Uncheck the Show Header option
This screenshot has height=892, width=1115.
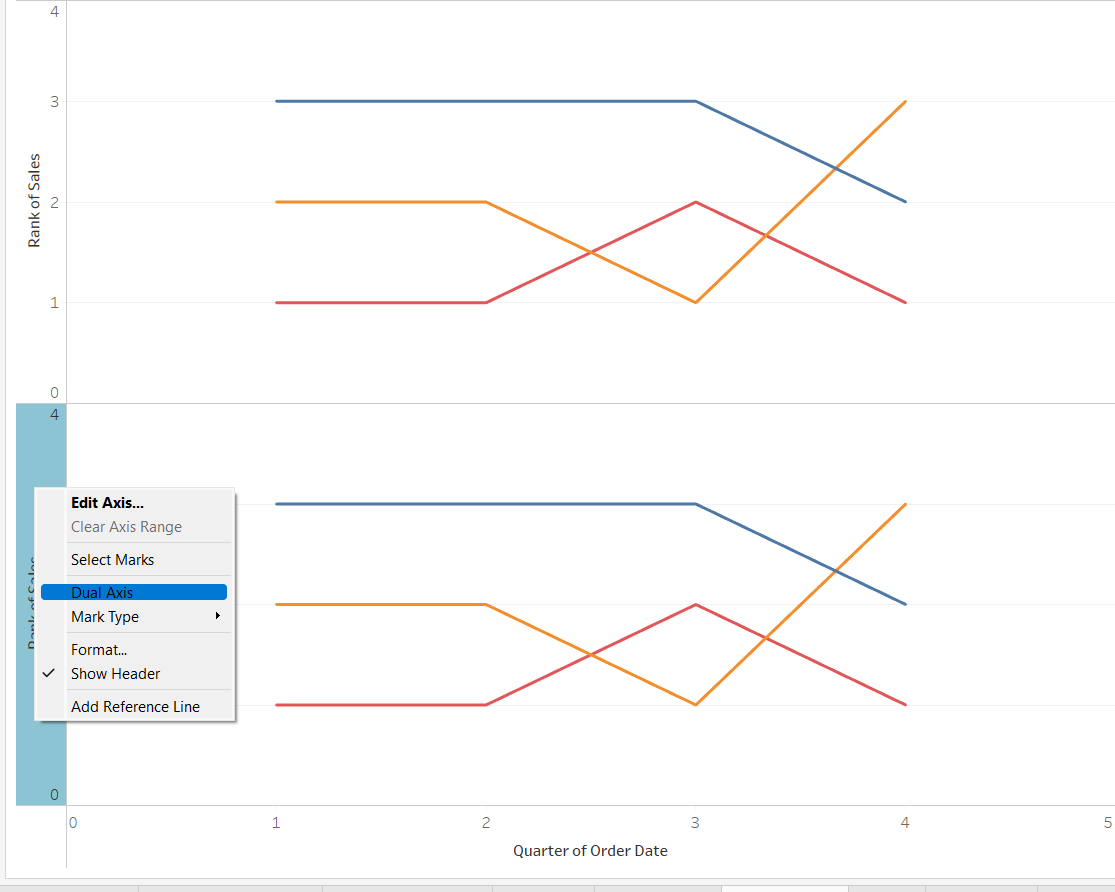[115, 674]
